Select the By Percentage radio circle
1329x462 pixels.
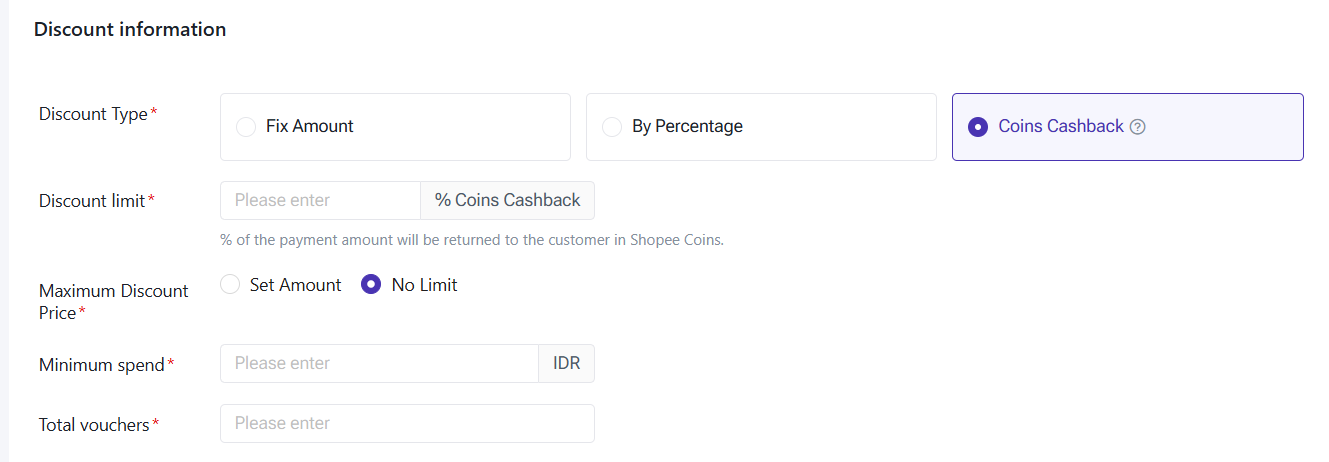611,127
